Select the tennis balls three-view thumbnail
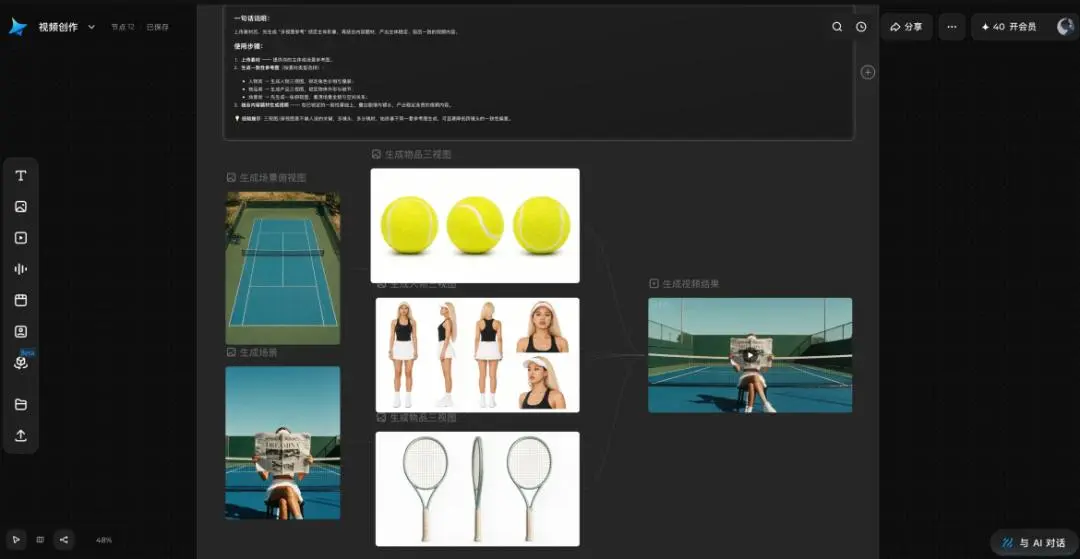 coord(475,225)
